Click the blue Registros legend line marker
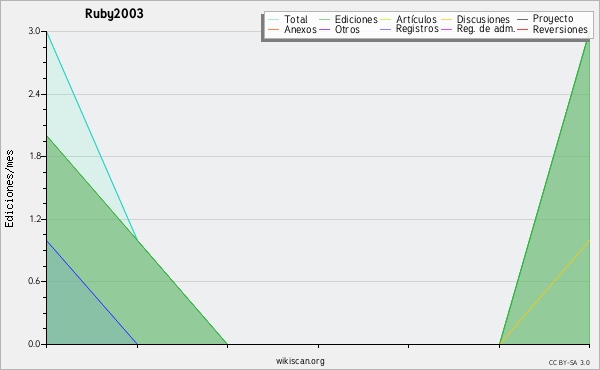 [x=386, y=29]
